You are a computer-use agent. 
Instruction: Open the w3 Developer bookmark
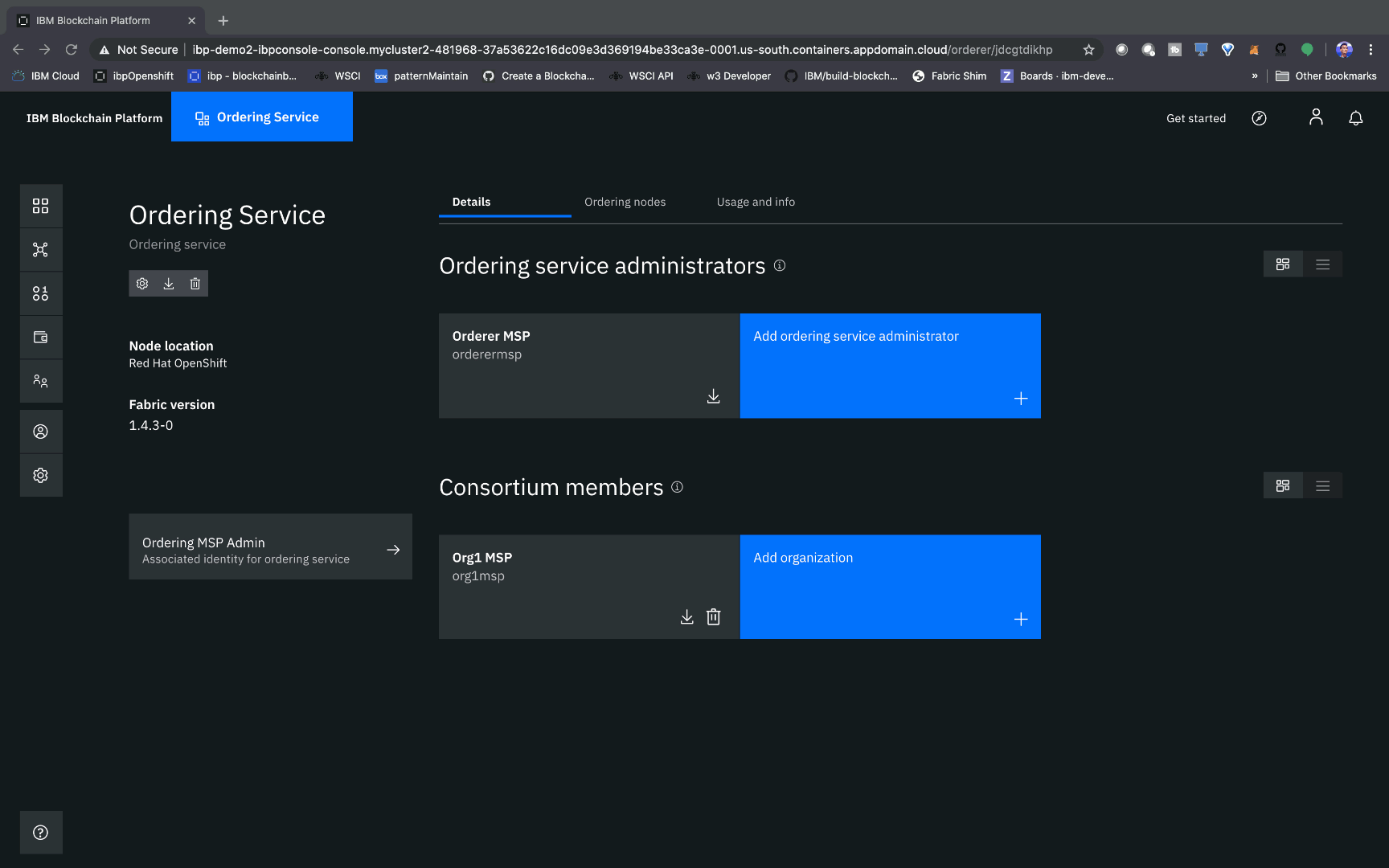coord(730,76)
